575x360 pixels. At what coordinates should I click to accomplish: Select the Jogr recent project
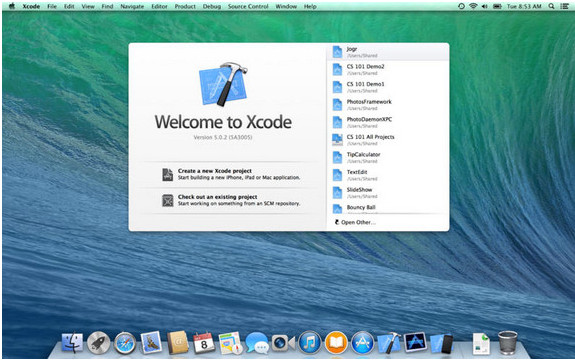coord(388,52)
